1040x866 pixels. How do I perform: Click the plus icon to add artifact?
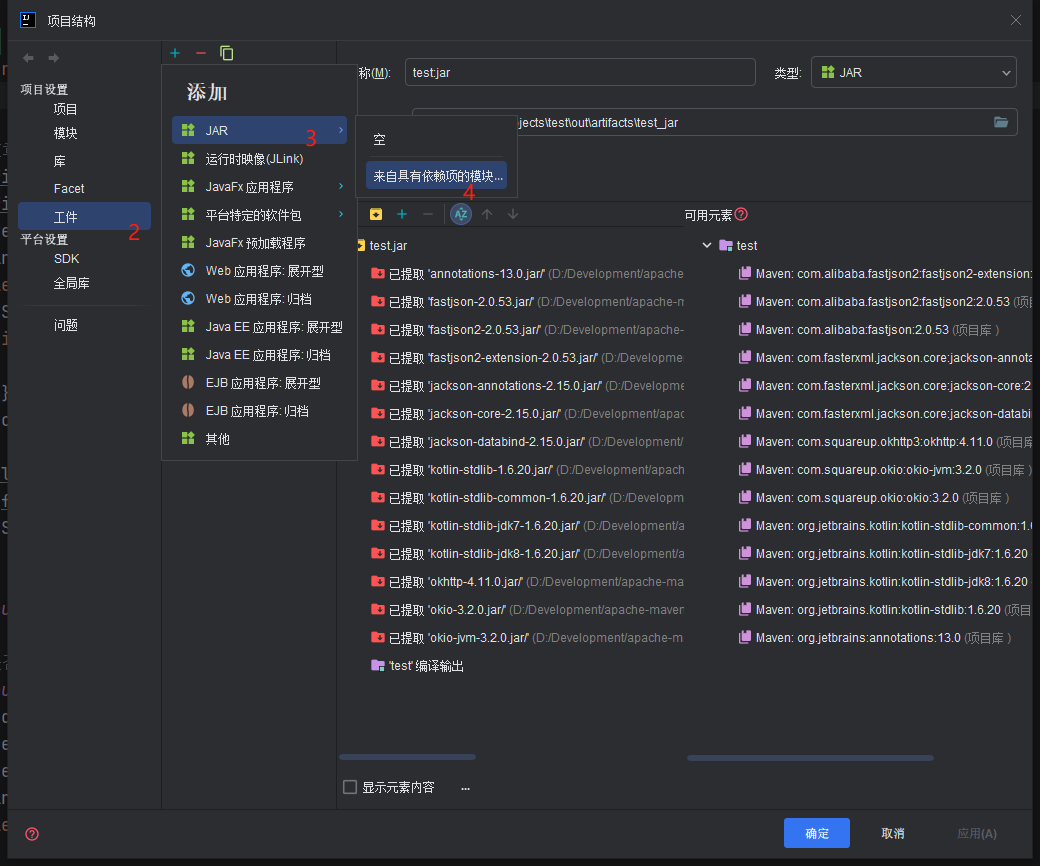coord(175,53)
